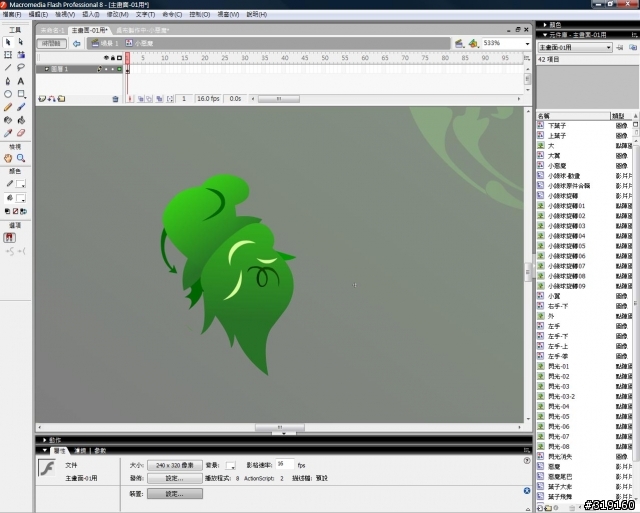Toggle outline square for layer 圖層 1
Viewport: 640px width, 513px height.
point(119,69)
